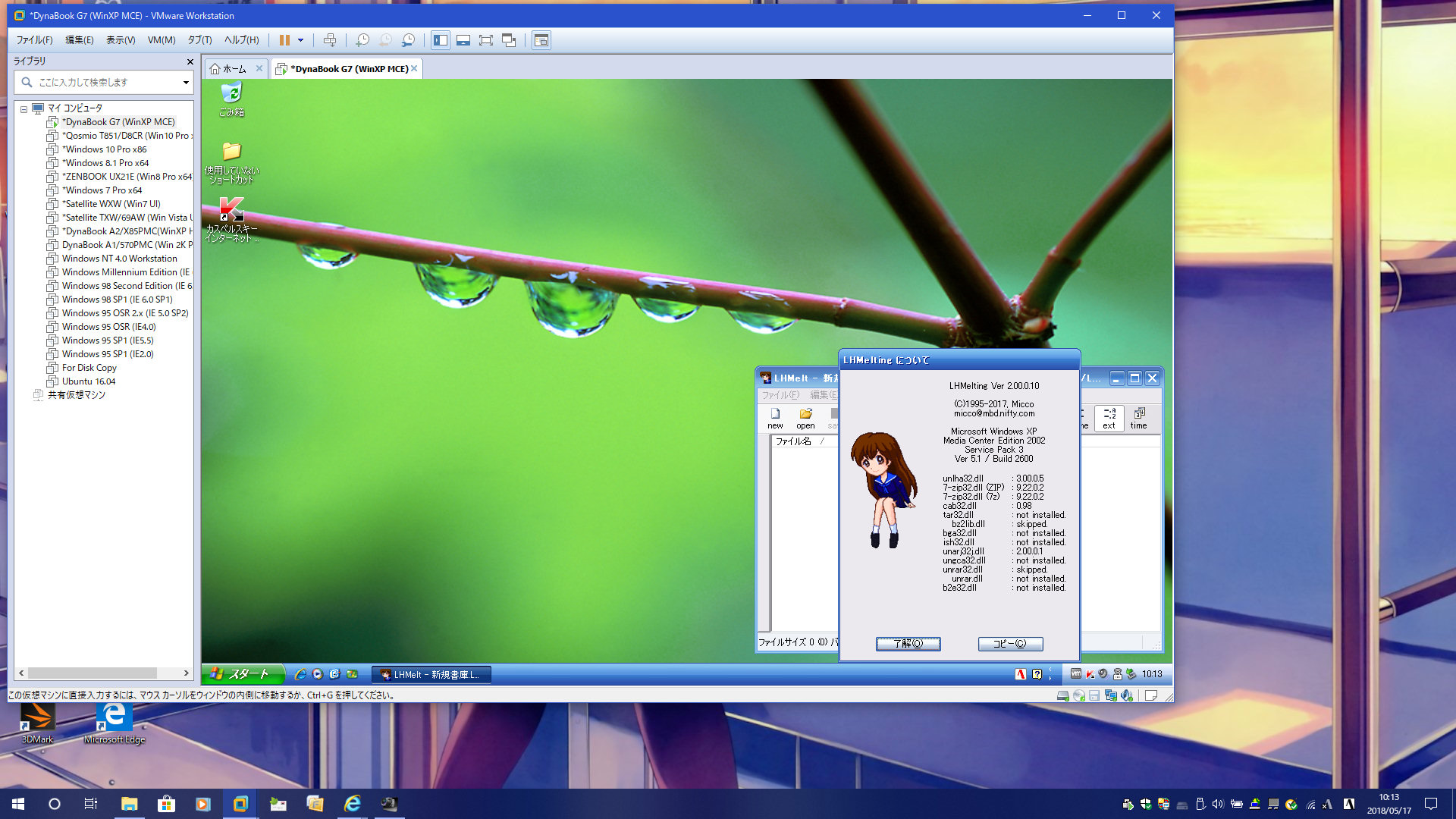Open the power options dropdown arrow
Image resolution: width=1456 pixels, height=819 pixels.
tap(300, 40)
